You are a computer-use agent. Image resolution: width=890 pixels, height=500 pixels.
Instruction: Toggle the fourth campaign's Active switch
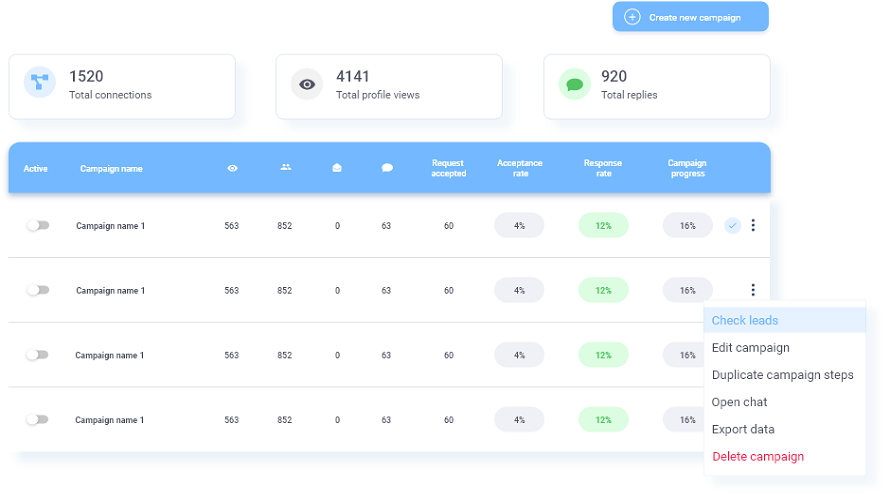pos(37,419)
